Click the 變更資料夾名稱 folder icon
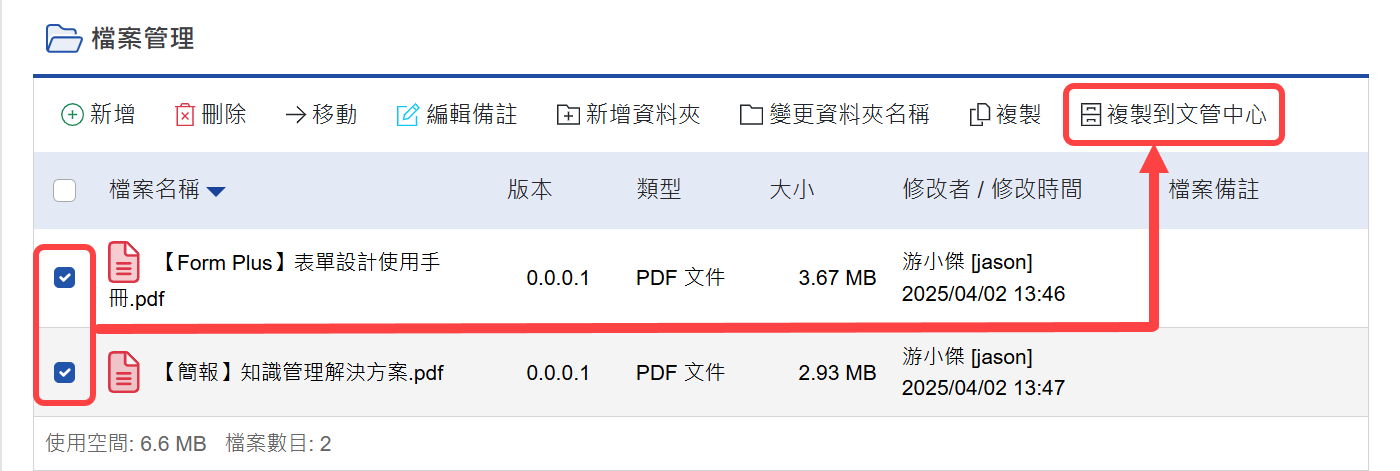 pyautogui.click(x=752, y=115)
